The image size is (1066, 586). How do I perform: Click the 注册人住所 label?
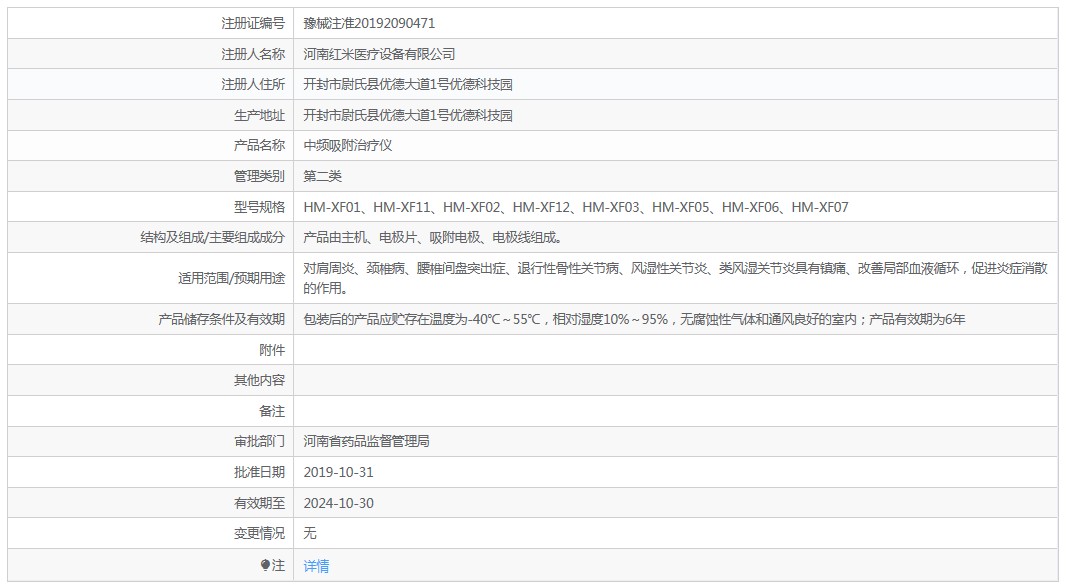pyautogui.click(x=253, y=84)
